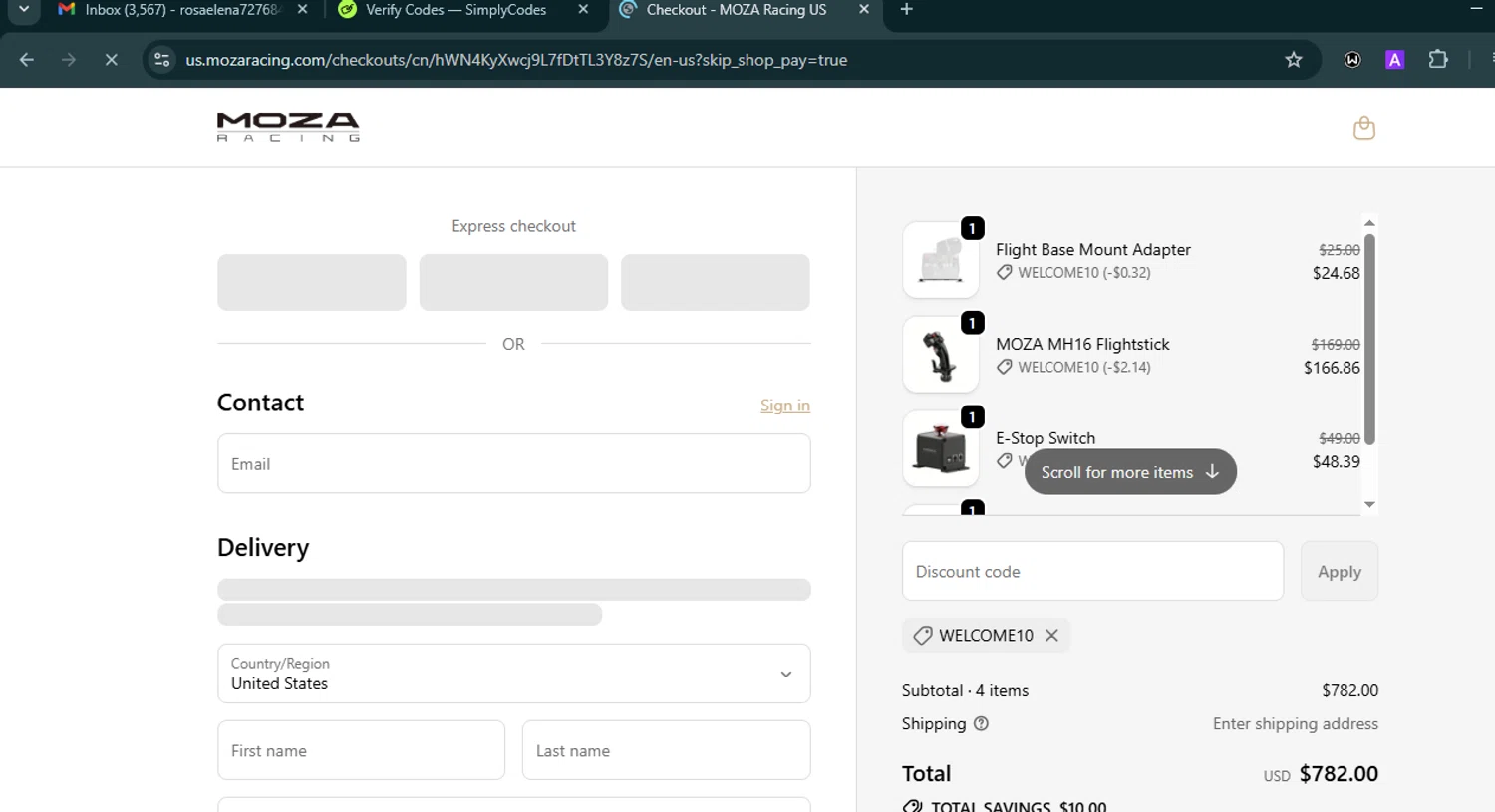Click the Discount code input field

point(1092,571)
